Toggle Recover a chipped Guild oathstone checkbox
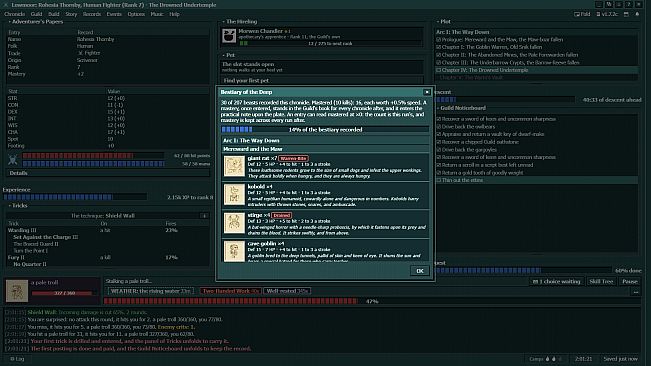Image resolution: width=651 pixels, height=366 pixels. pyautogui.click(x=438, y=142)
